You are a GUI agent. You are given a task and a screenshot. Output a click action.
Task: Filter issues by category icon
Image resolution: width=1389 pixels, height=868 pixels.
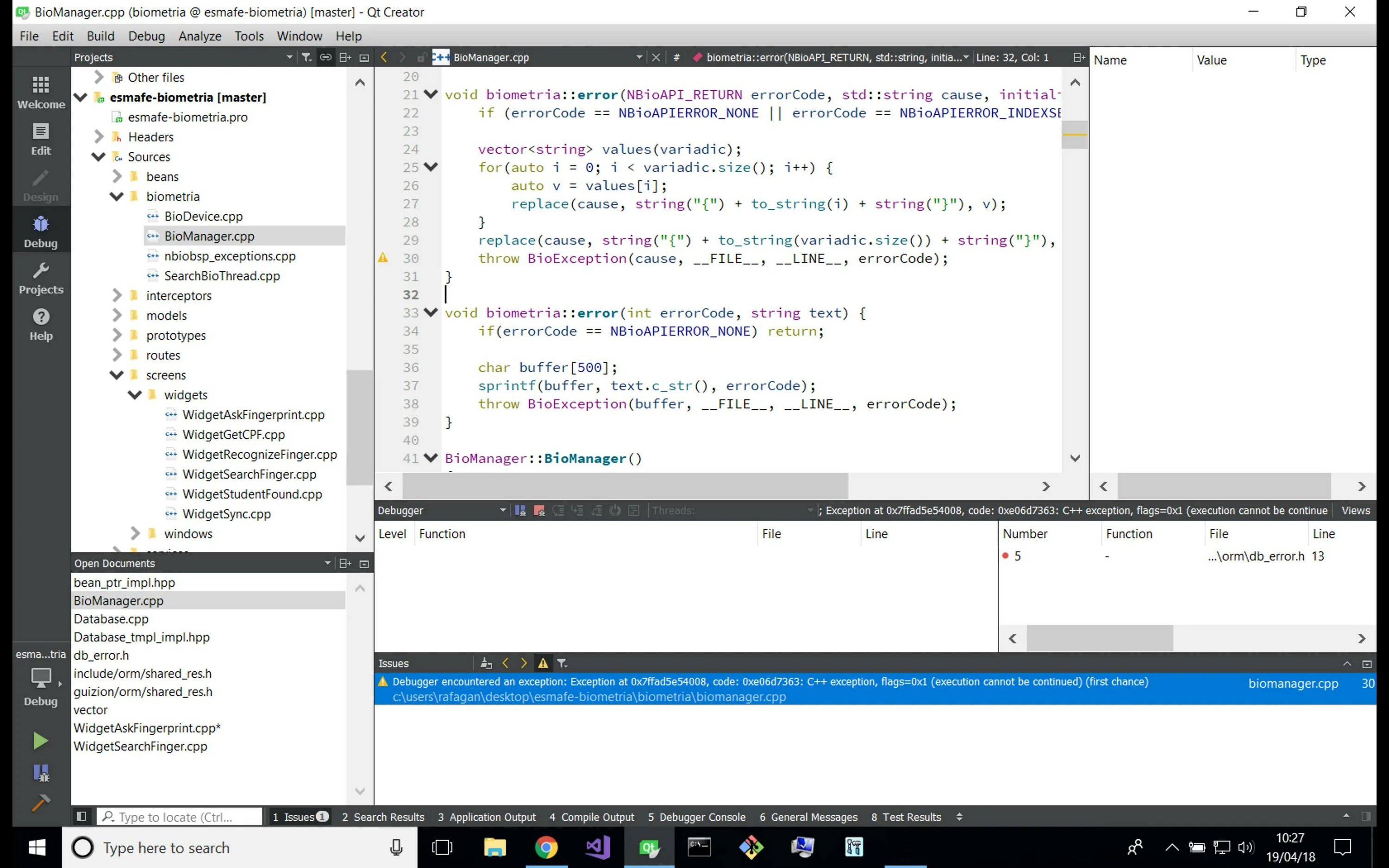562,663
